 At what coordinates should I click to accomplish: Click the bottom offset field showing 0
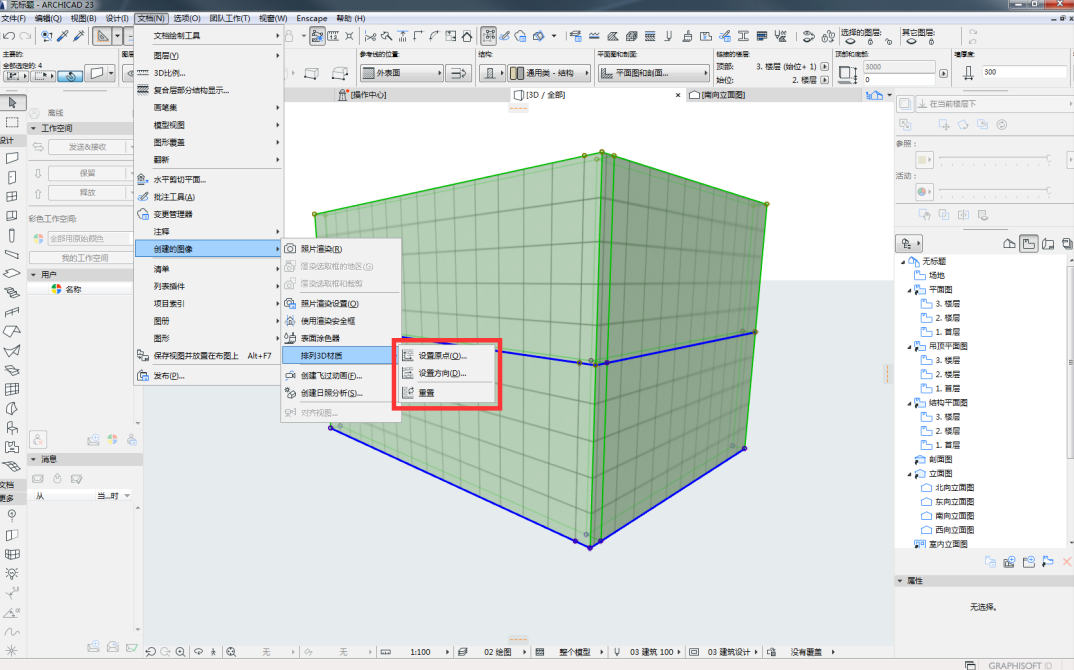[x=899, y=79]
